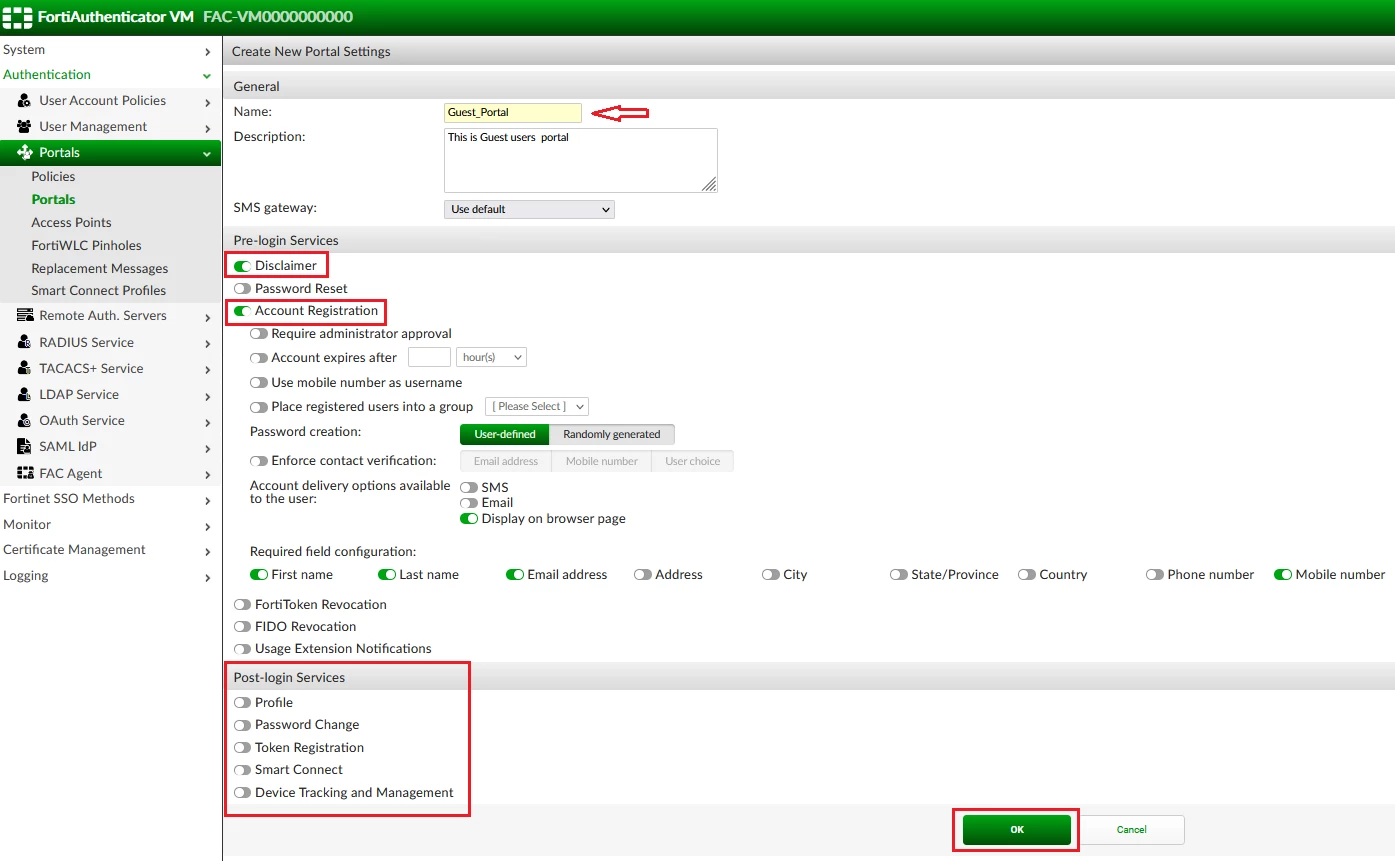Image resolution: width=1395 pixels, height=861 pixels.
Task: Open the Please Select group dropdown
Action: click(x=537, y=406)
